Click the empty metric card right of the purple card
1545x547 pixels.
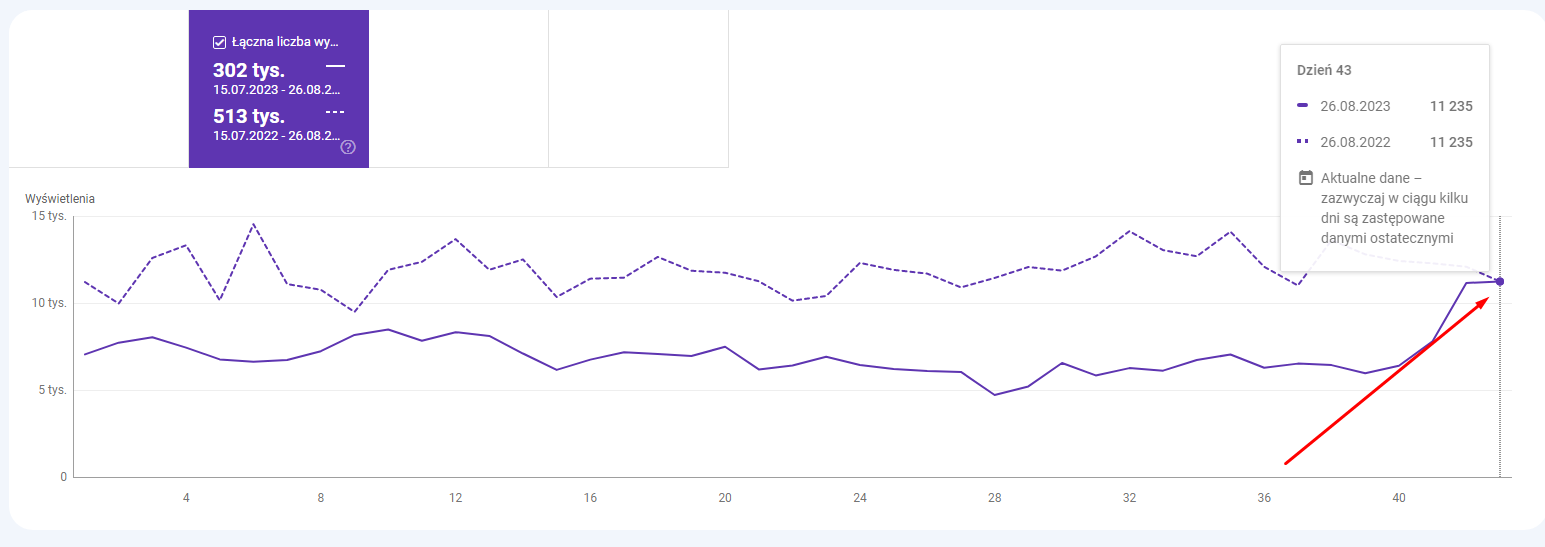pyautogui.click(x=458, y=88)
